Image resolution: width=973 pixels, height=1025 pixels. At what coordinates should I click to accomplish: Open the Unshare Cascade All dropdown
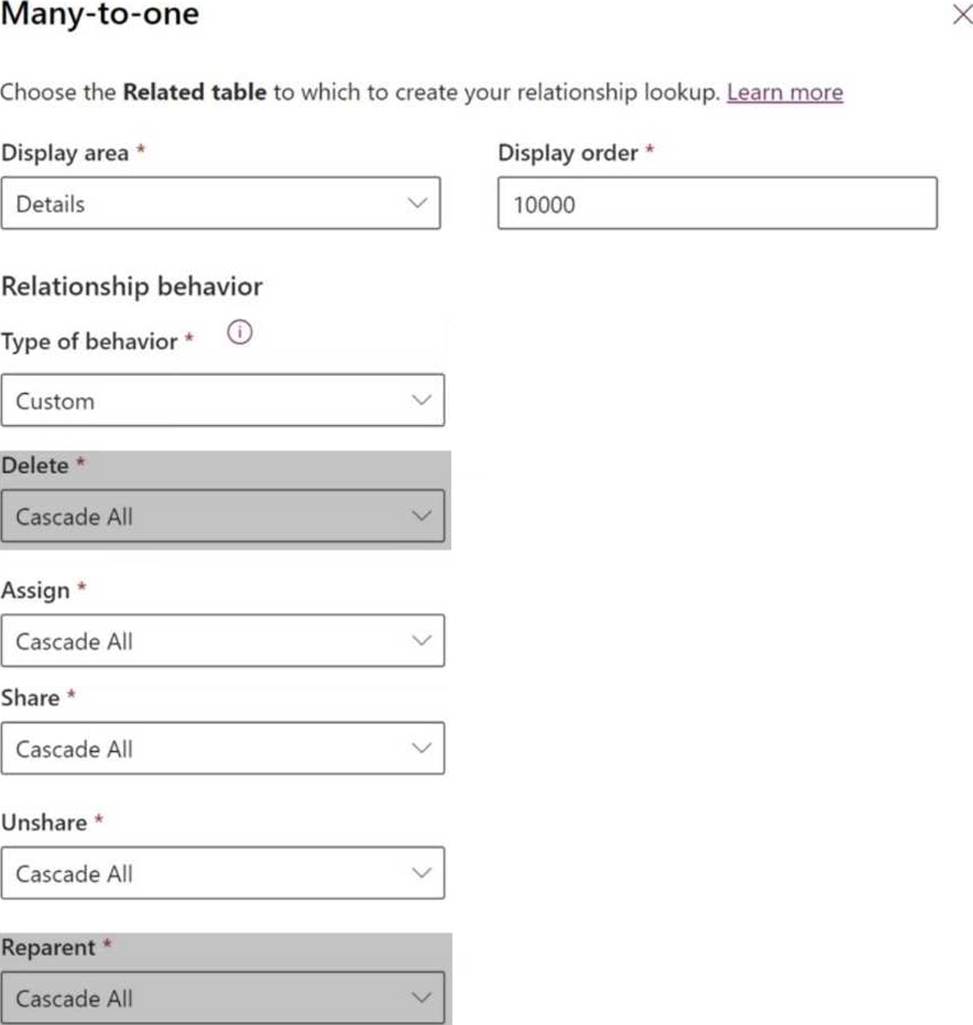point(223,873)
